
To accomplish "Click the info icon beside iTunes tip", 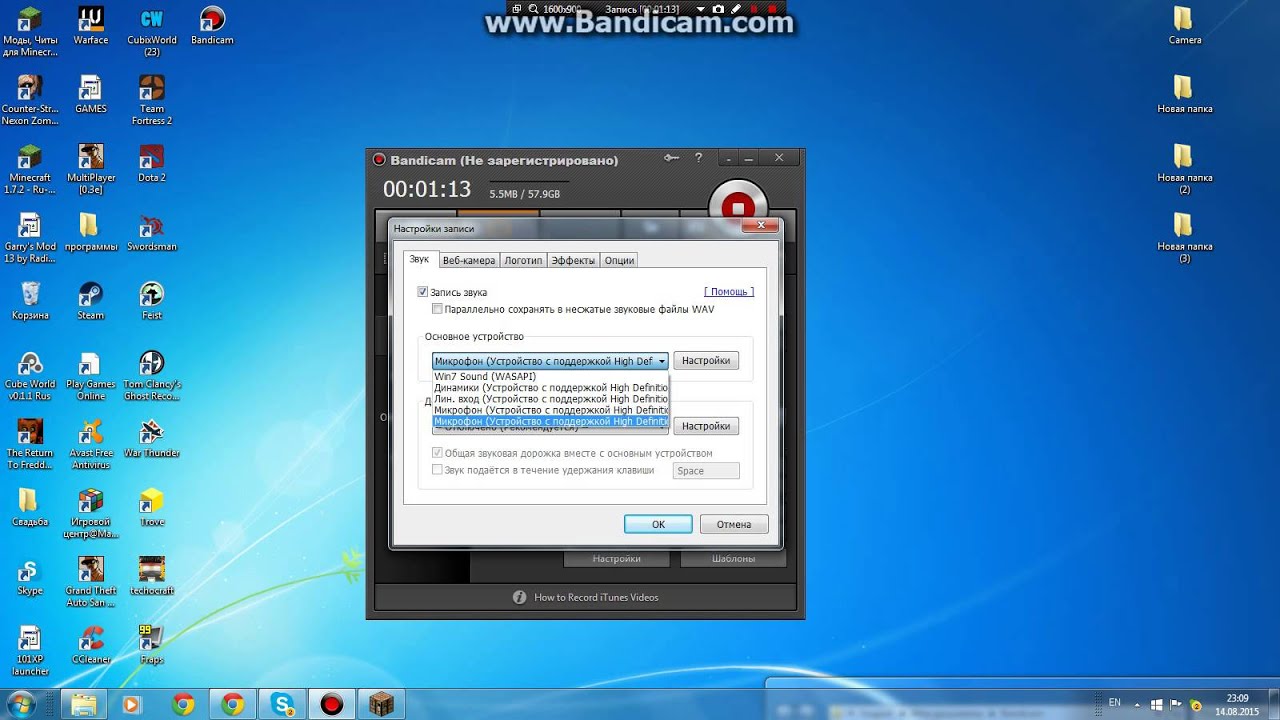I will [519, 597].
